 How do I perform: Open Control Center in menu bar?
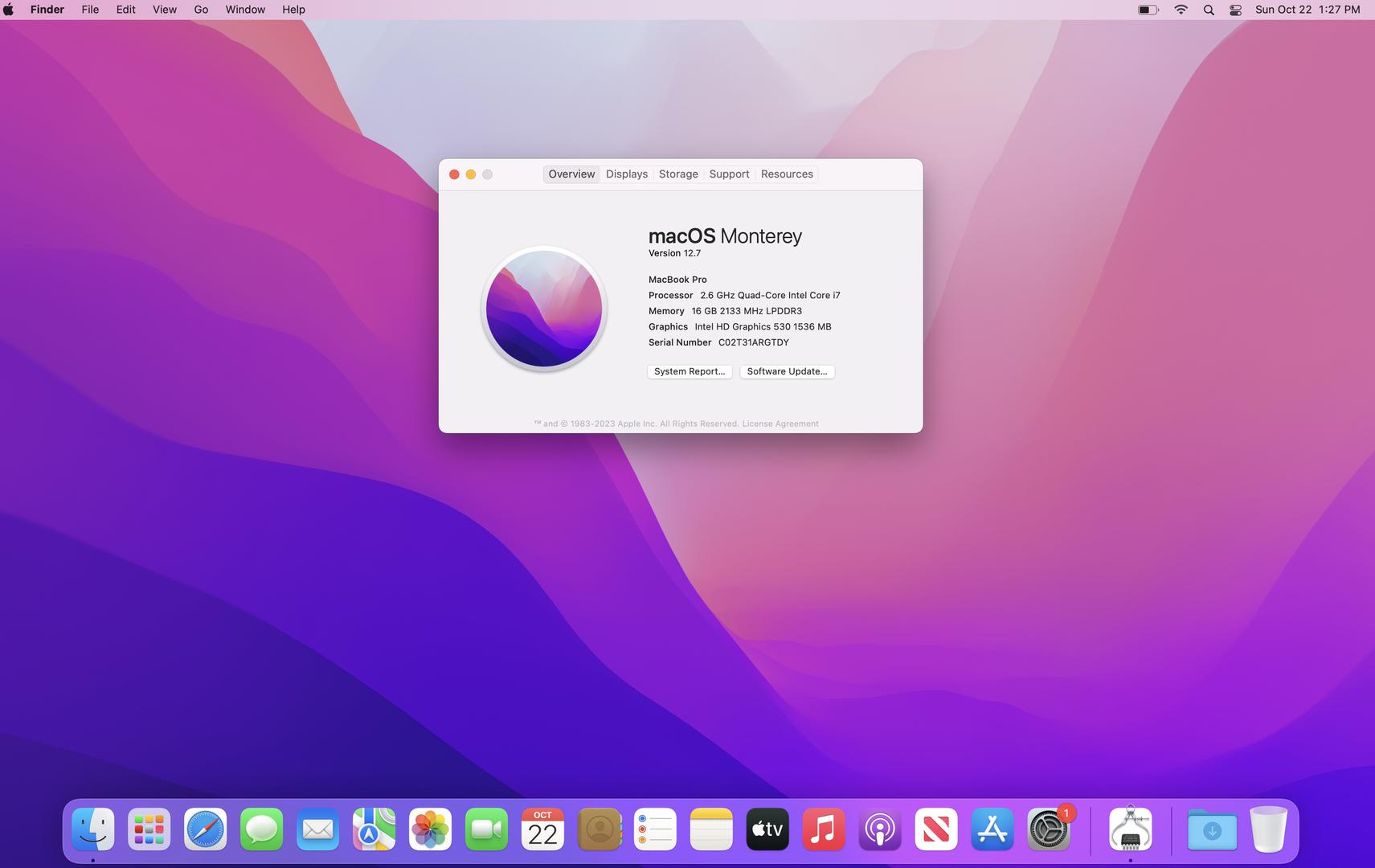pyautogui.click(x=1236, y=10)
